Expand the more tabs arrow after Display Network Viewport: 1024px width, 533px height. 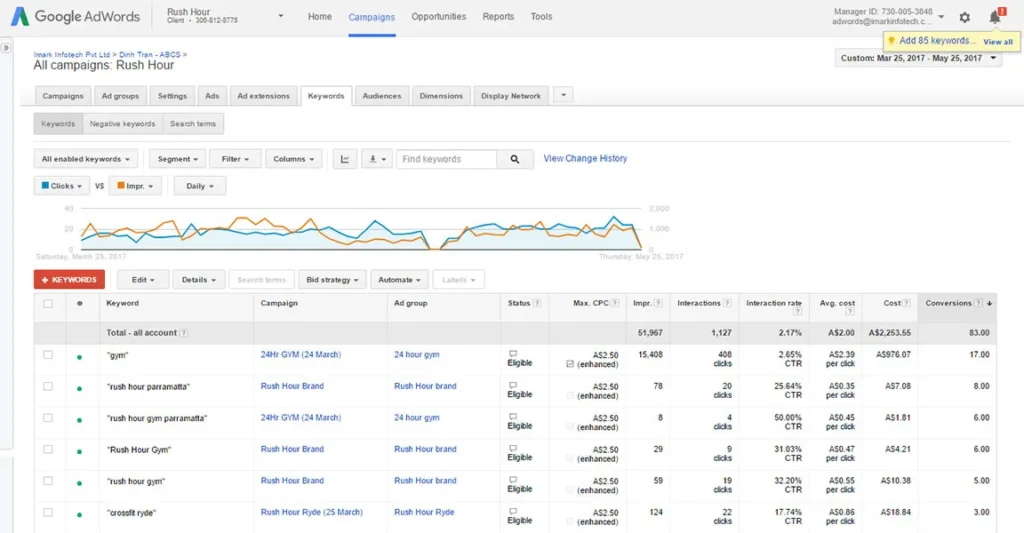click(564, 95)
